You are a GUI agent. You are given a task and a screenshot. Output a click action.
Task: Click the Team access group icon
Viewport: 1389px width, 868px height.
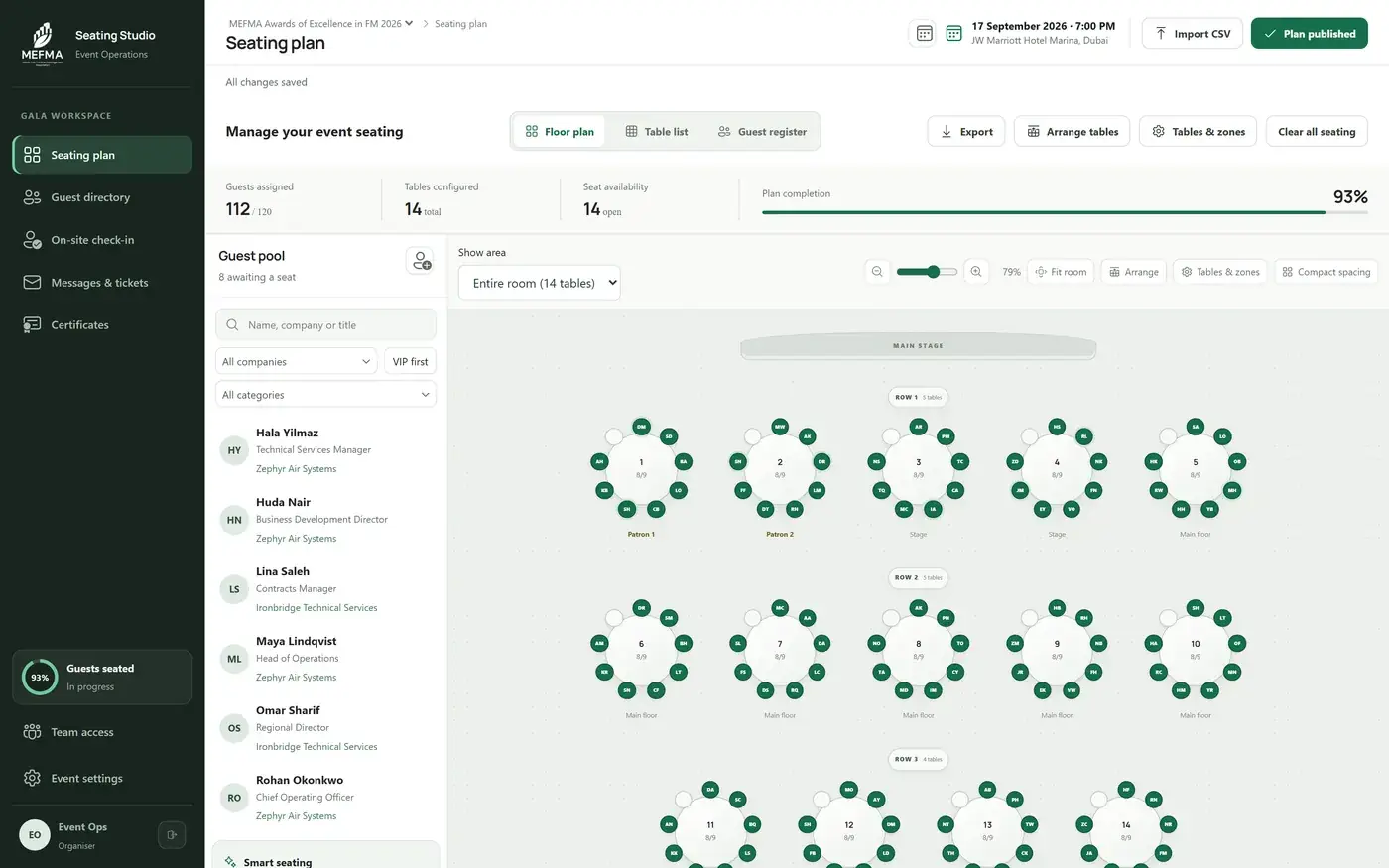pyautogui.click(x=32, y=732)
